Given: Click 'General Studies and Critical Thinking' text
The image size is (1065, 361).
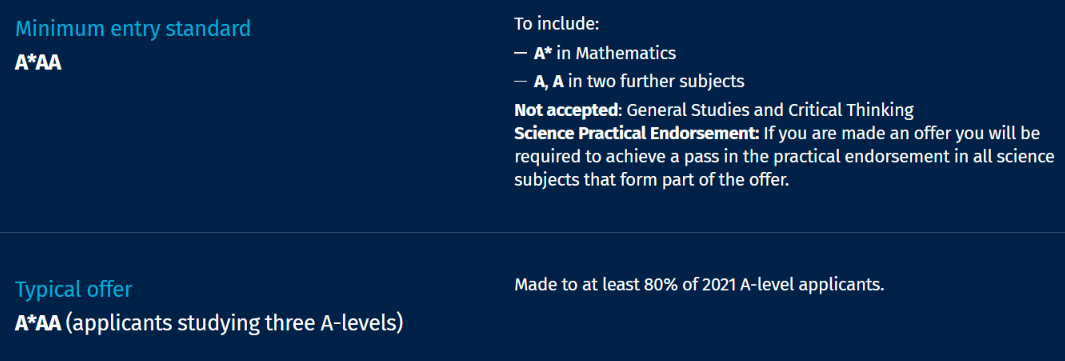Looking at the screenshot, I should pyautogui.click(x=770, y=109).
